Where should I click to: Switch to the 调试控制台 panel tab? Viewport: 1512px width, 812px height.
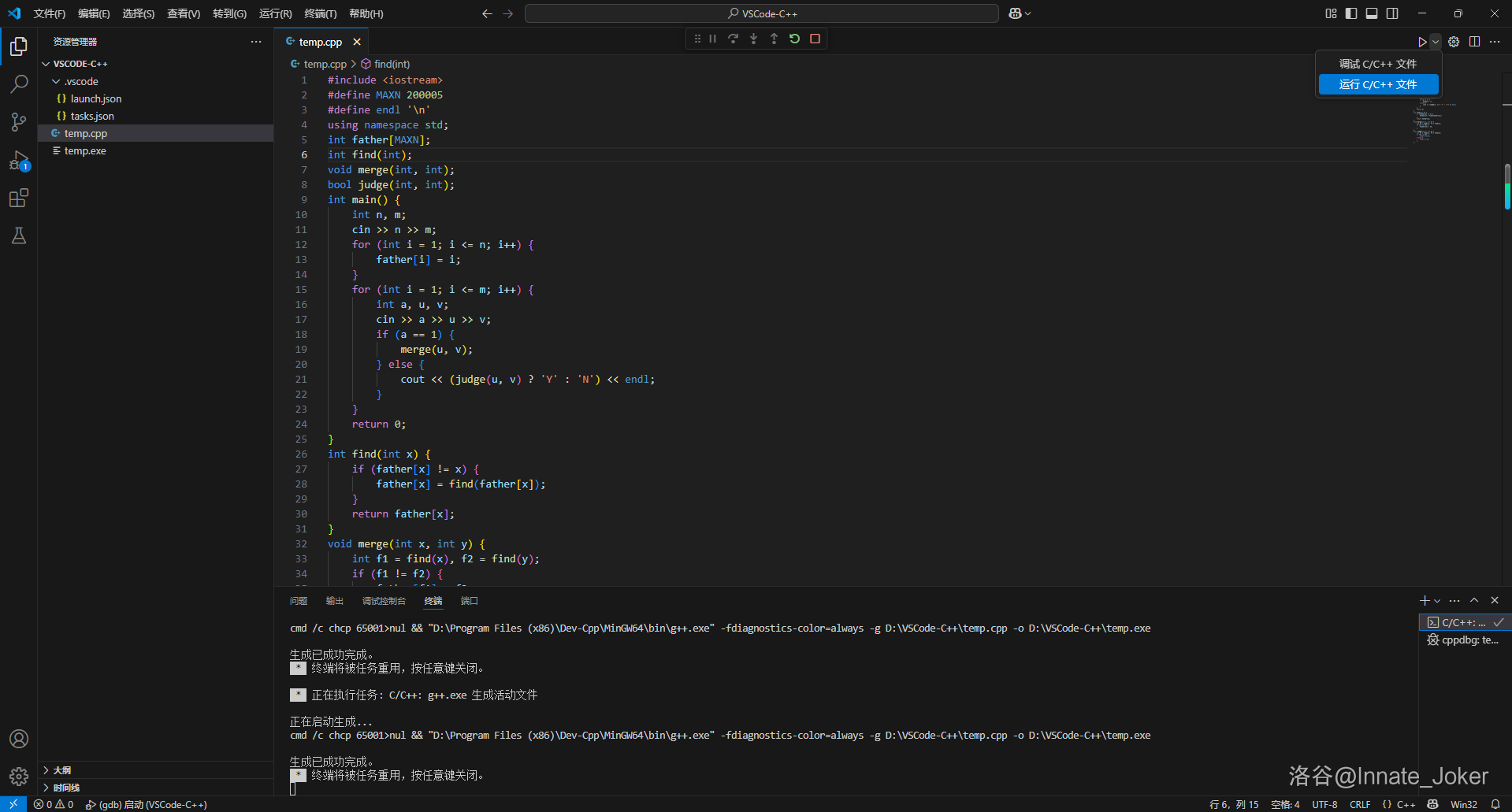(x=384, y=601)
